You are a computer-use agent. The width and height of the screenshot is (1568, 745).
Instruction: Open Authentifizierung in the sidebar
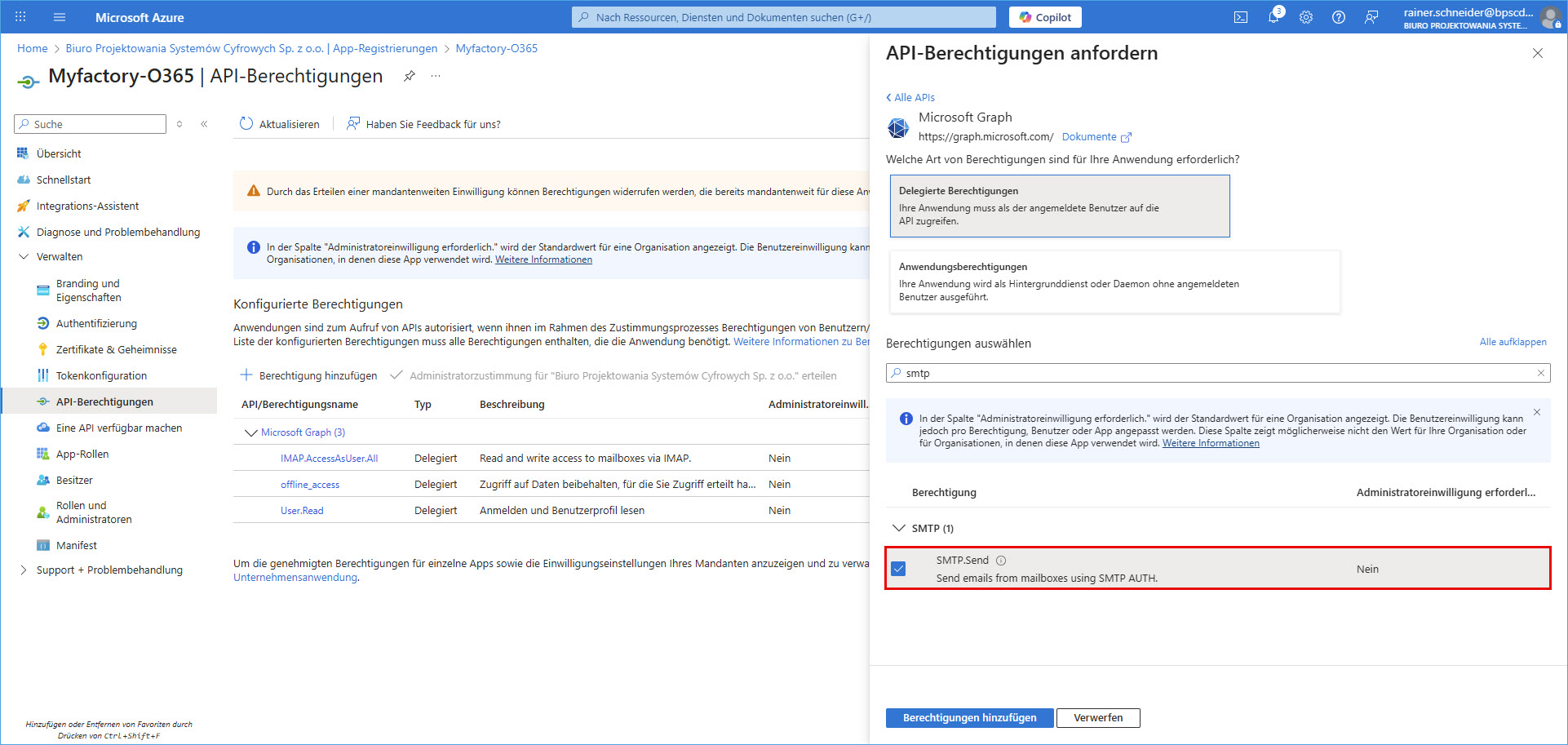pyautogui.click(x=96, y=323)
